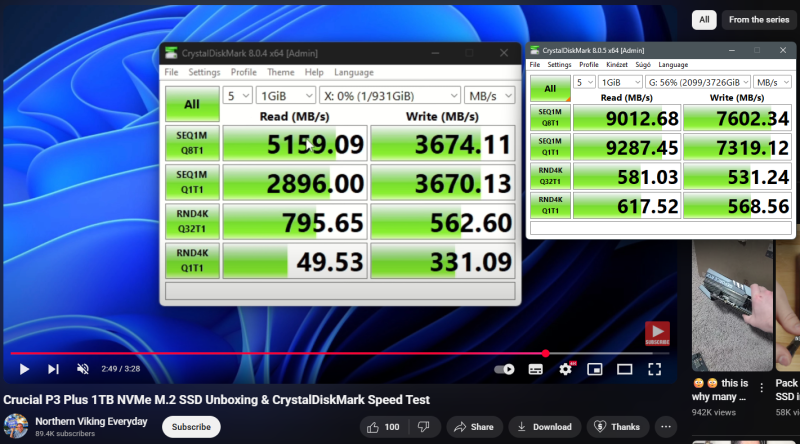Open Language menu in CrystalDiskMark 8.0.5
800x444 pixels.
673,65
